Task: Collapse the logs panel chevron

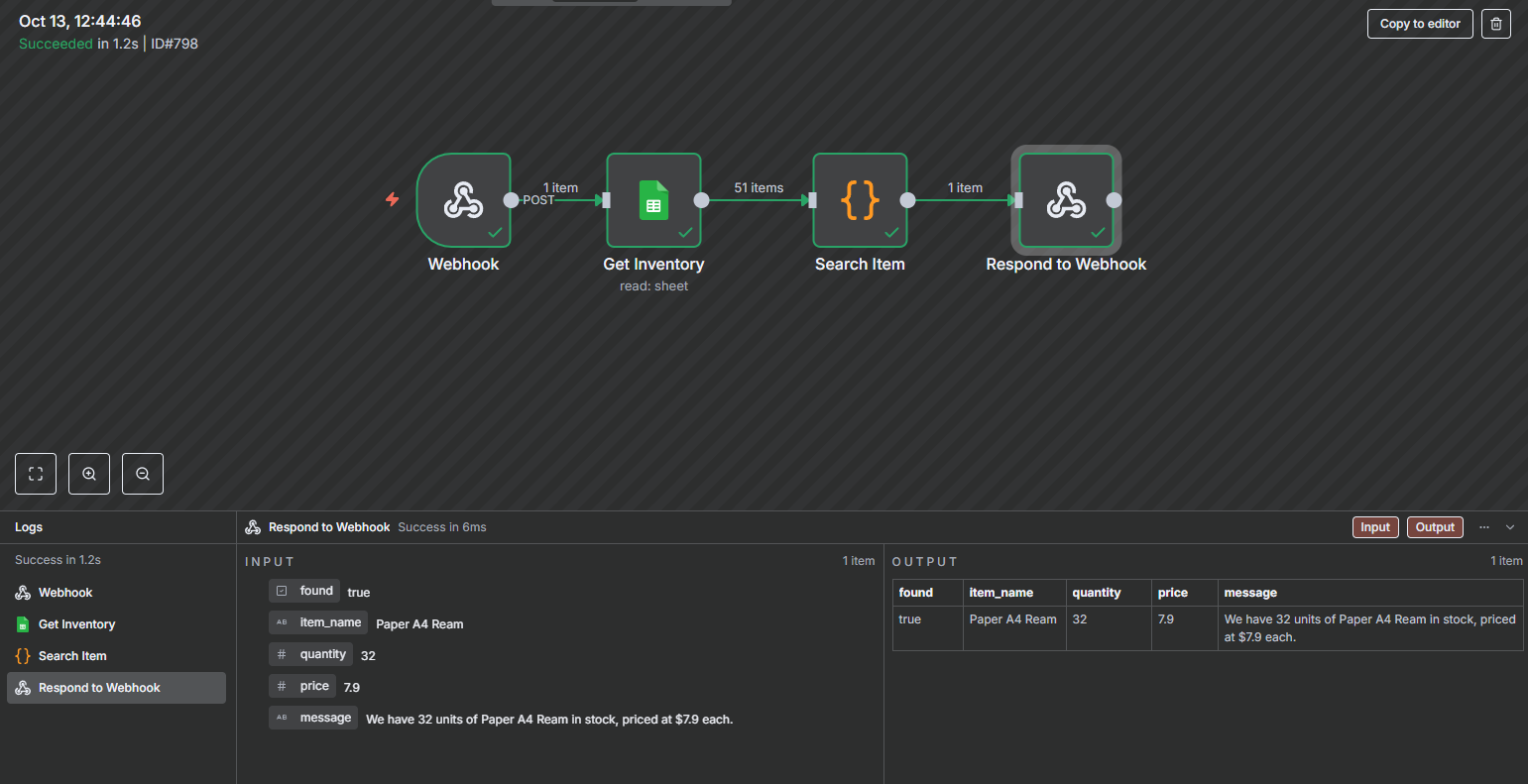Action: tap(1510, 527)
